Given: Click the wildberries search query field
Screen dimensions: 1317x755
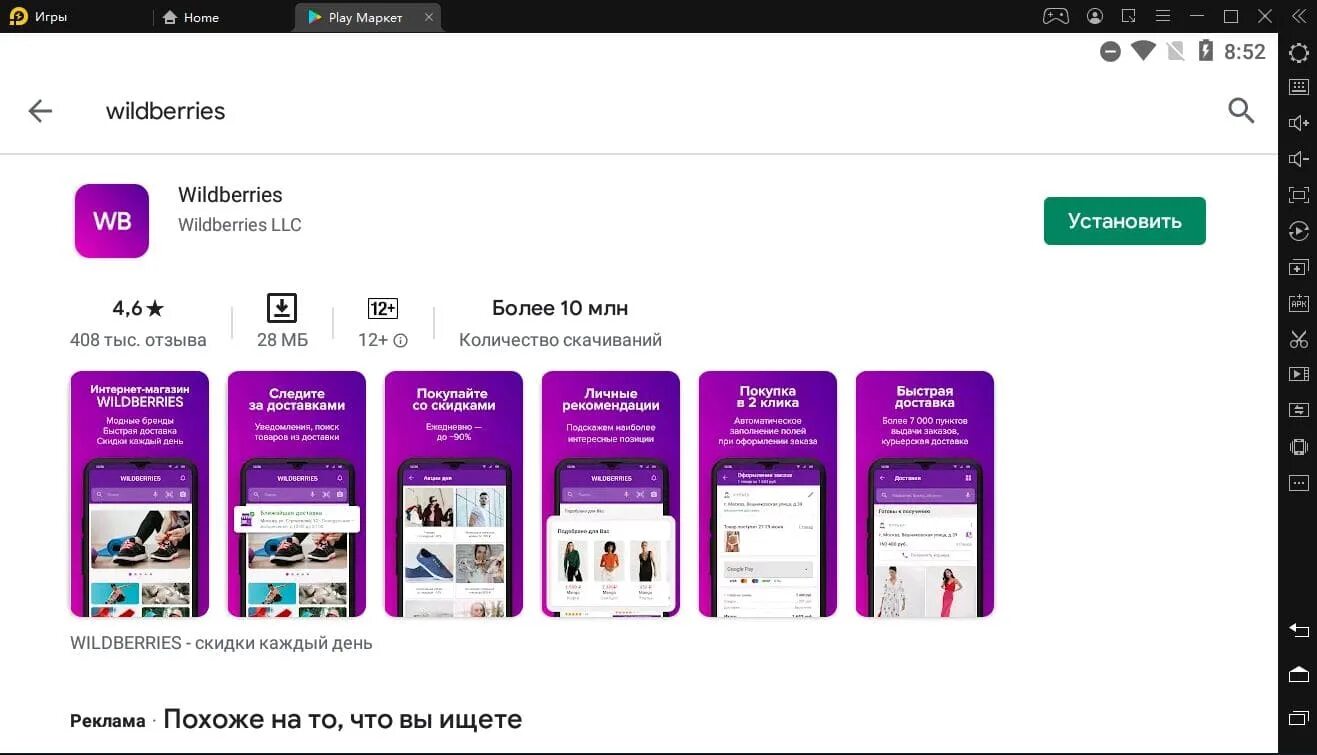Looking at the screenshot, I should (x=166, y=111).
